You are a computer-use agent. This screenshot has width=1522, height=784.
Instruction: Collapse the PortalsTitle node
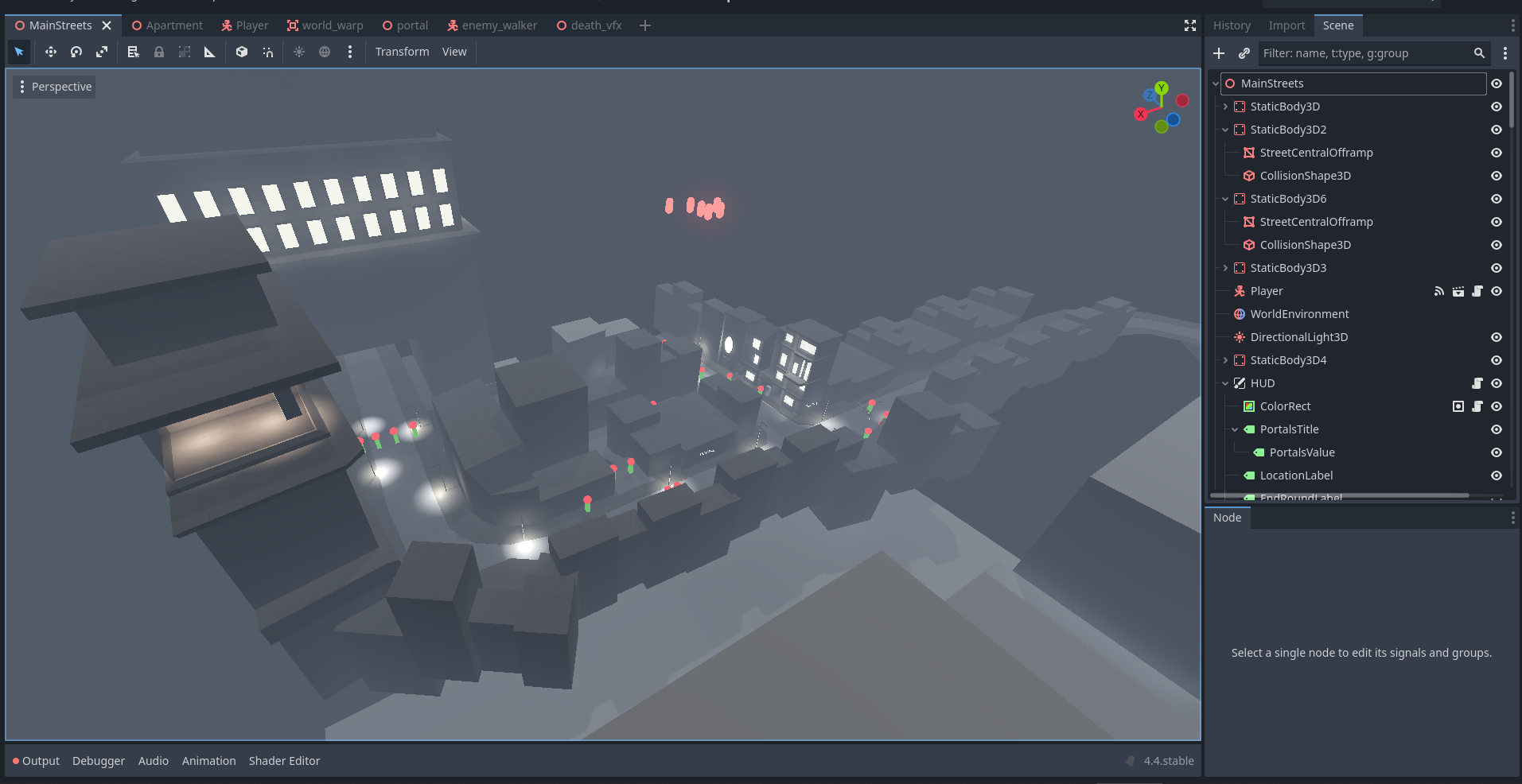(1235, 429)
